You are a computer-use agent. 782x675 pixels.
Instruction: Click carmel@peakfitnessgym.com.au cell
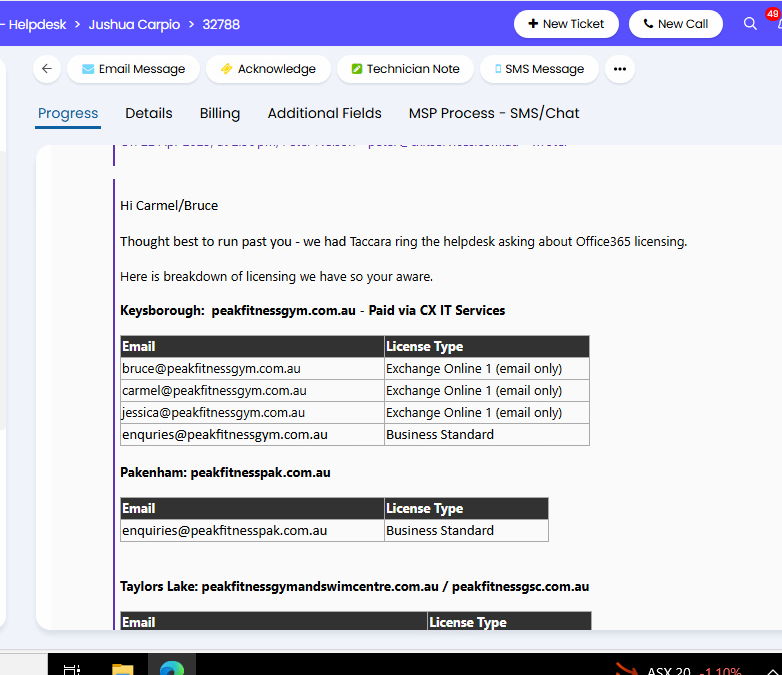pos(252,391)
